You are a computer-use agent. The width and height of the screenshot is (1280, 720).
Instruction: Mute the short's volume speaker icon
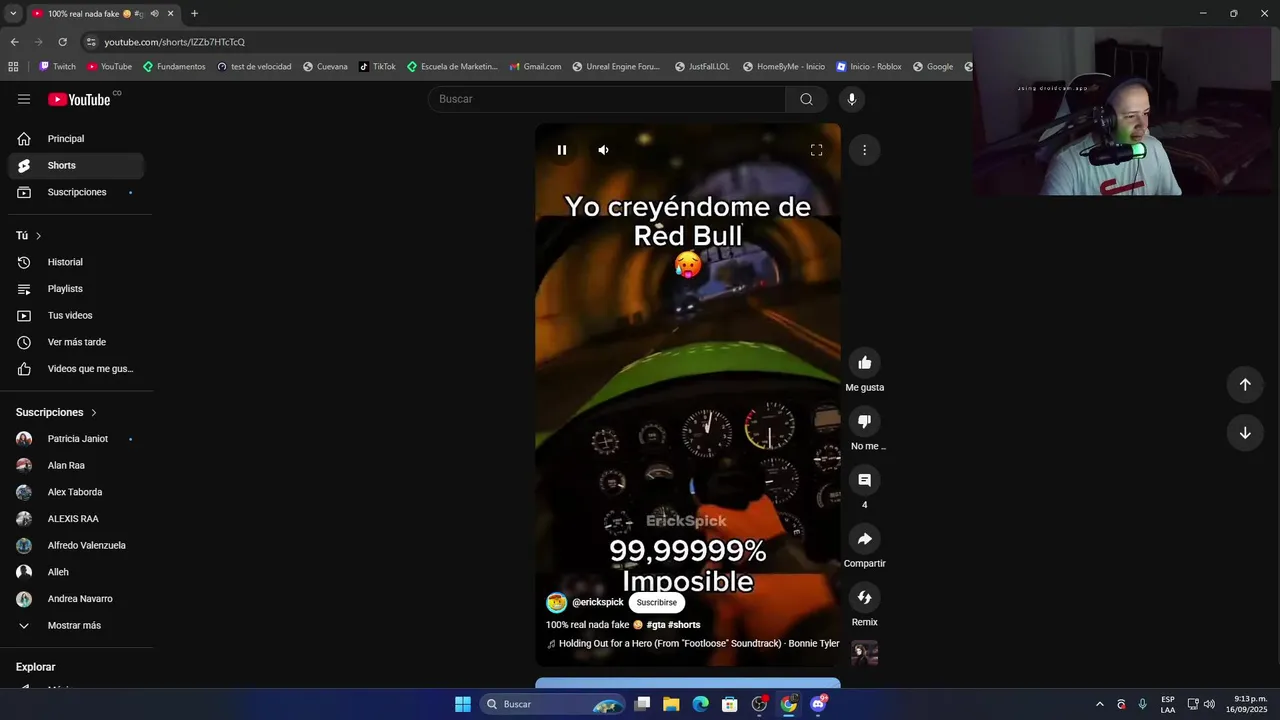click(x=603, y=150)
